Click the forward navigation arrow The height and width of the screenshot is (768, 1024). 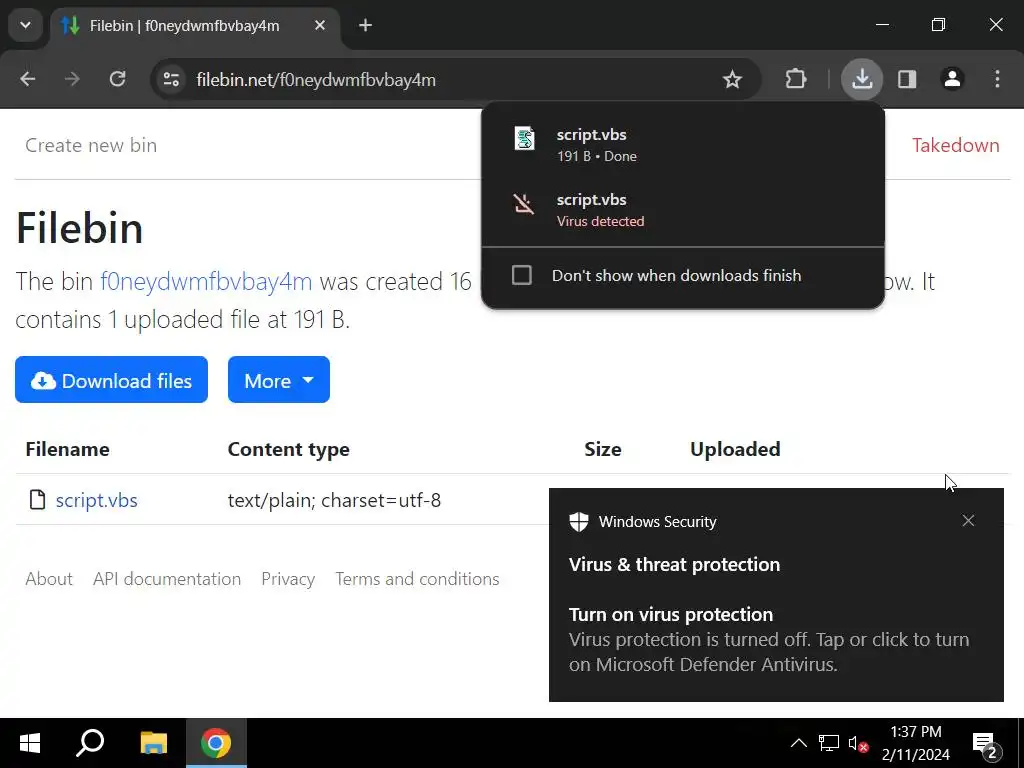pos(72,80)
